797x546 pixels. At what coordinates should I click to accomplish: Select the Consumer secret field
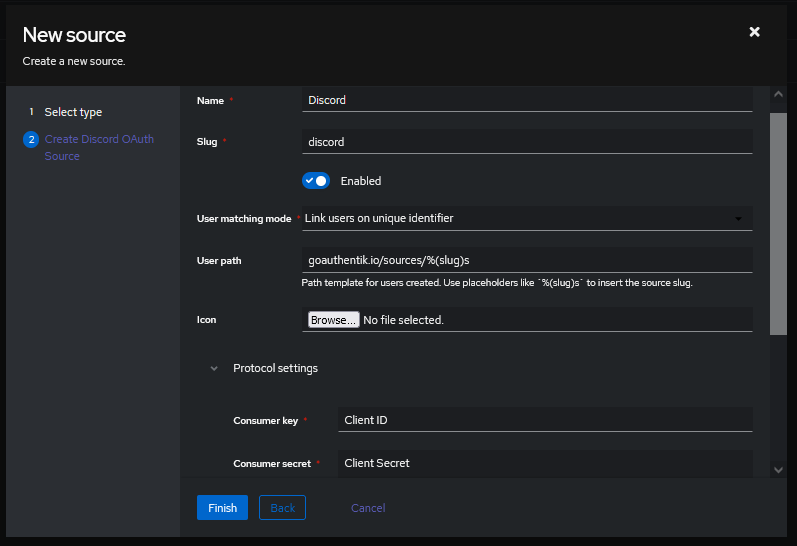(544, 463)
